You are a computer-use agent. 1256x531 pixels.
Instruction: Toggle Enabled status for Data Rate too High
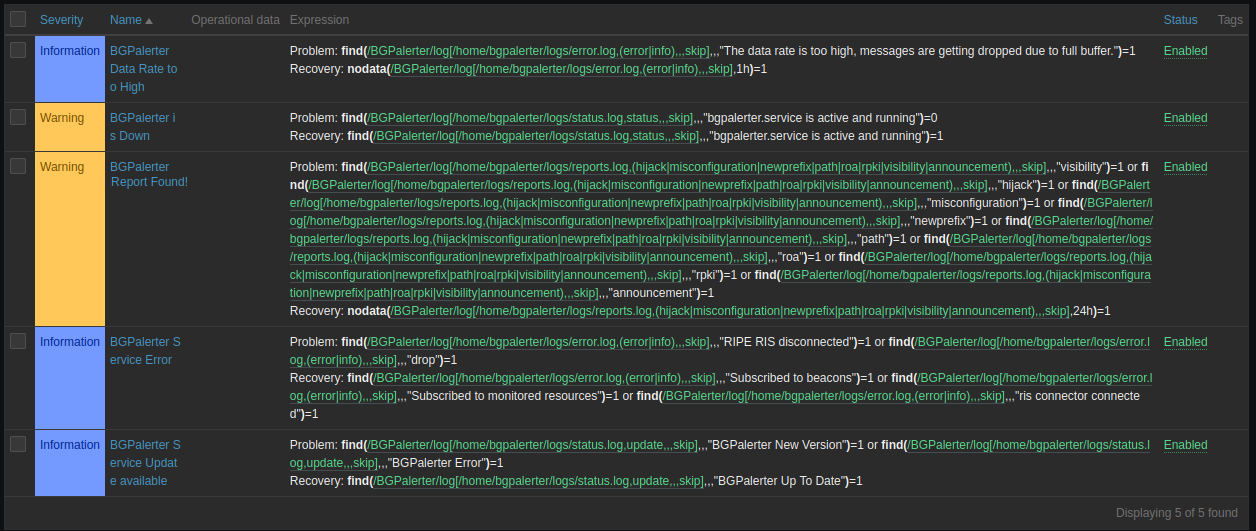1185,51
